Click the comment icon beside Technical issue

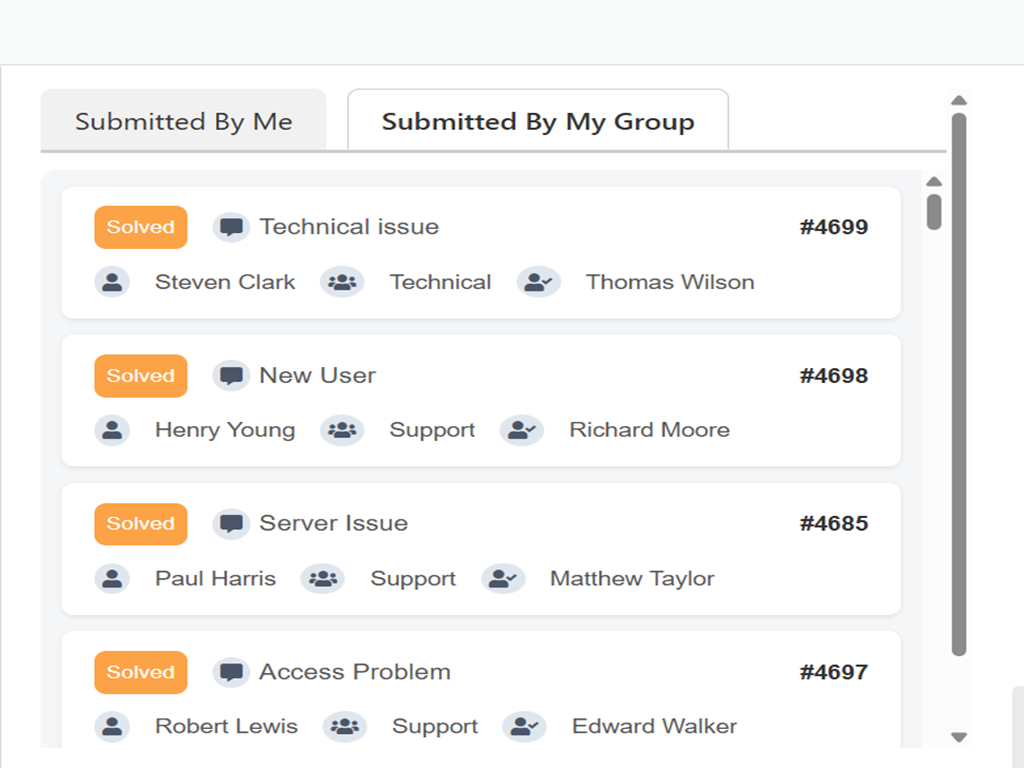pyautogui.click(x=231, y=227)
